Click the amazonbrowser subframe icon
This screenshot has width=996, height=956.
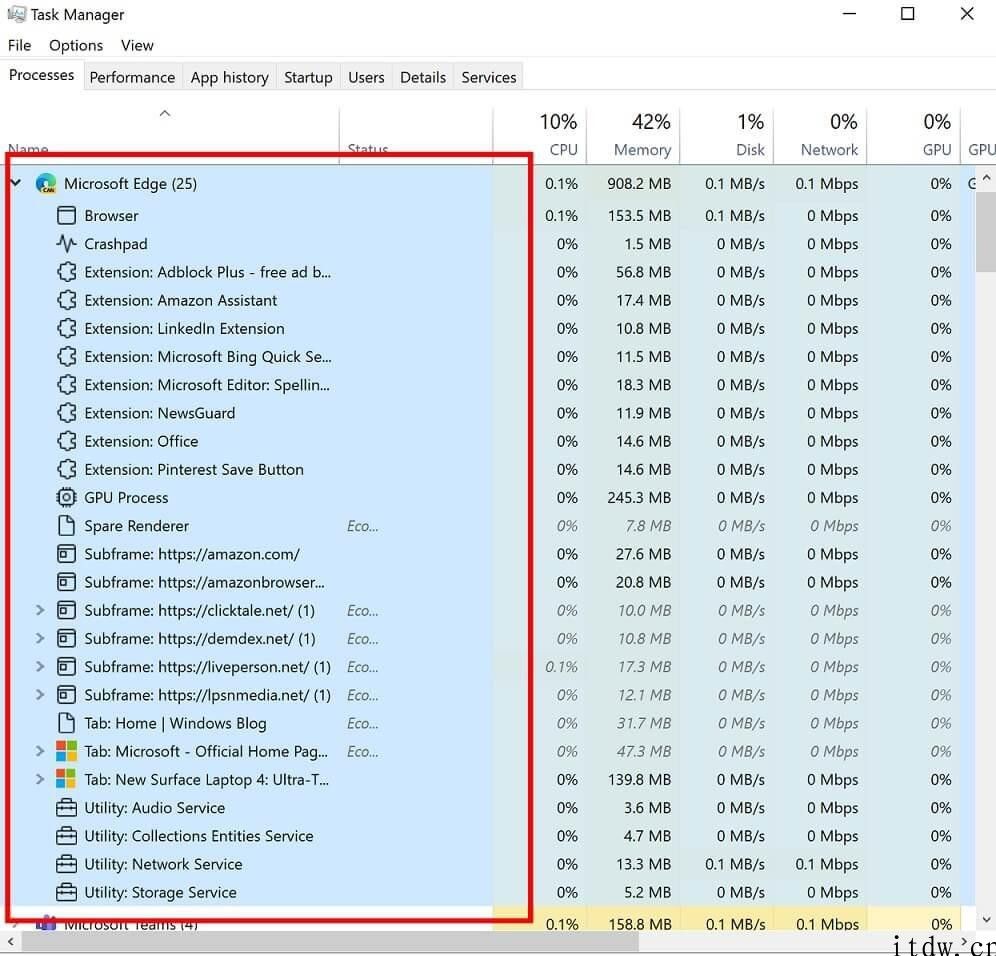click(x=66, y=582)
